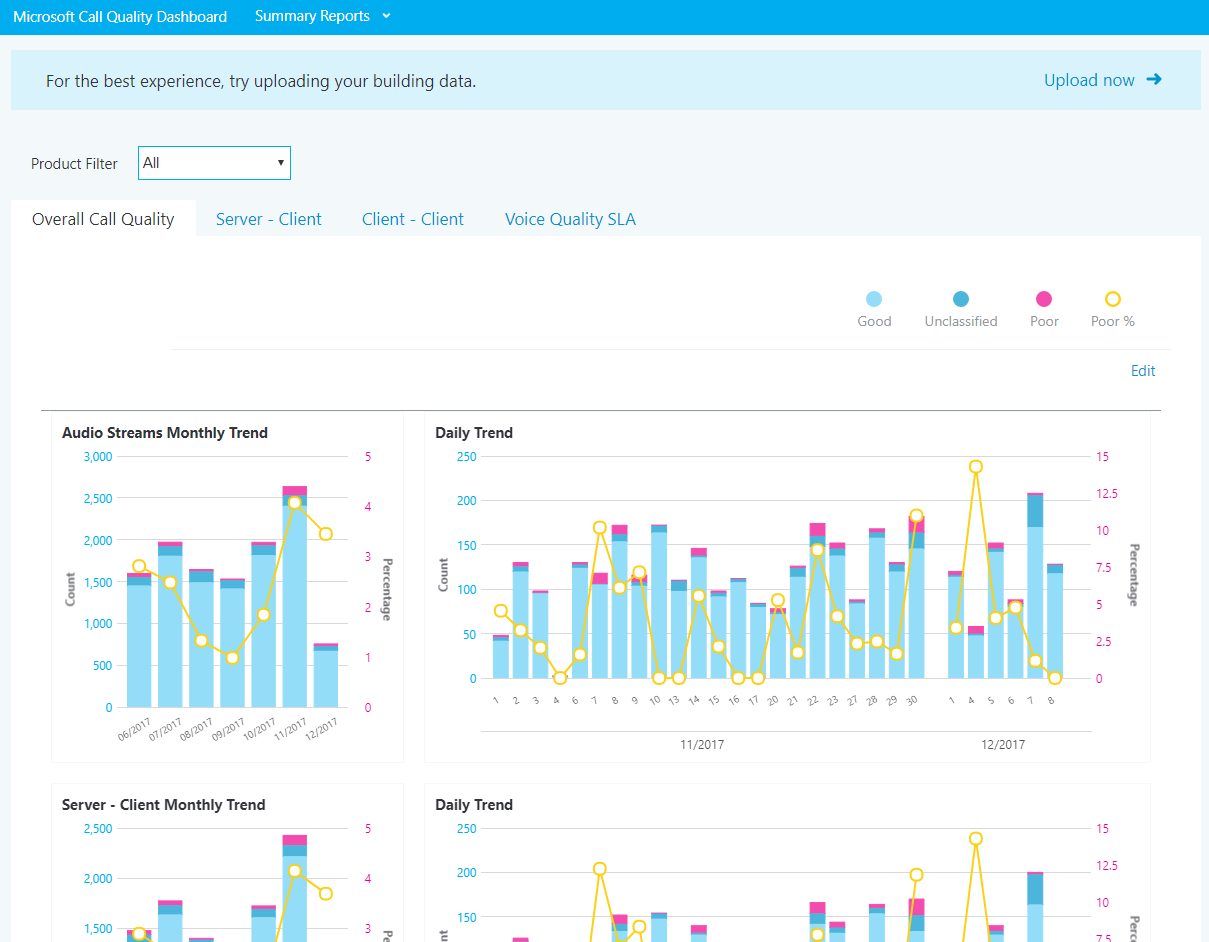Click the 11/2017 month label under Daily Trend

click(x=702, y=745)
